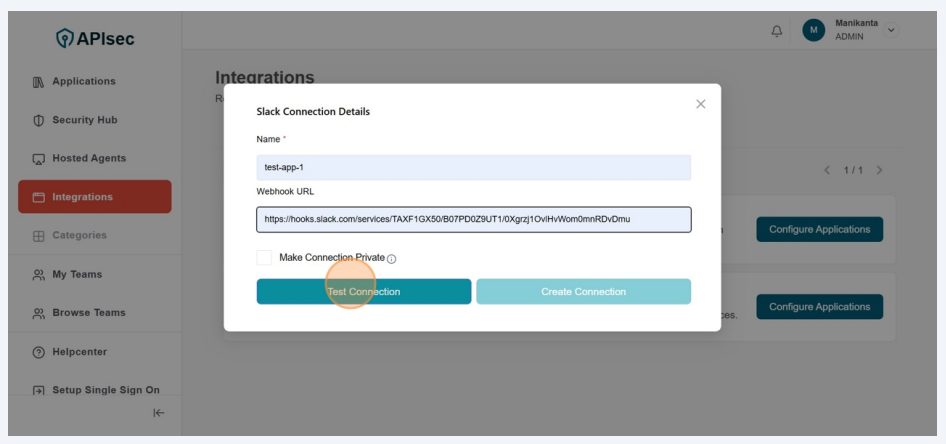The width and height of the screenshot is (946, 444).
Task: Collapse the sidebar with the arrow icon
Action: pyautogui.click(x=159, y=412)
